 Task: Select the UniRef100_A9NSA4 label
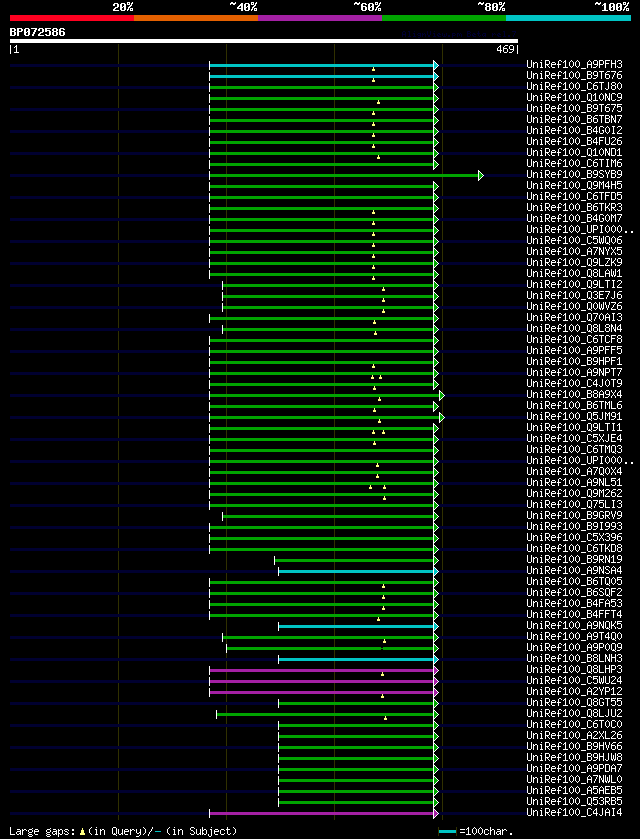click(574, 570)
